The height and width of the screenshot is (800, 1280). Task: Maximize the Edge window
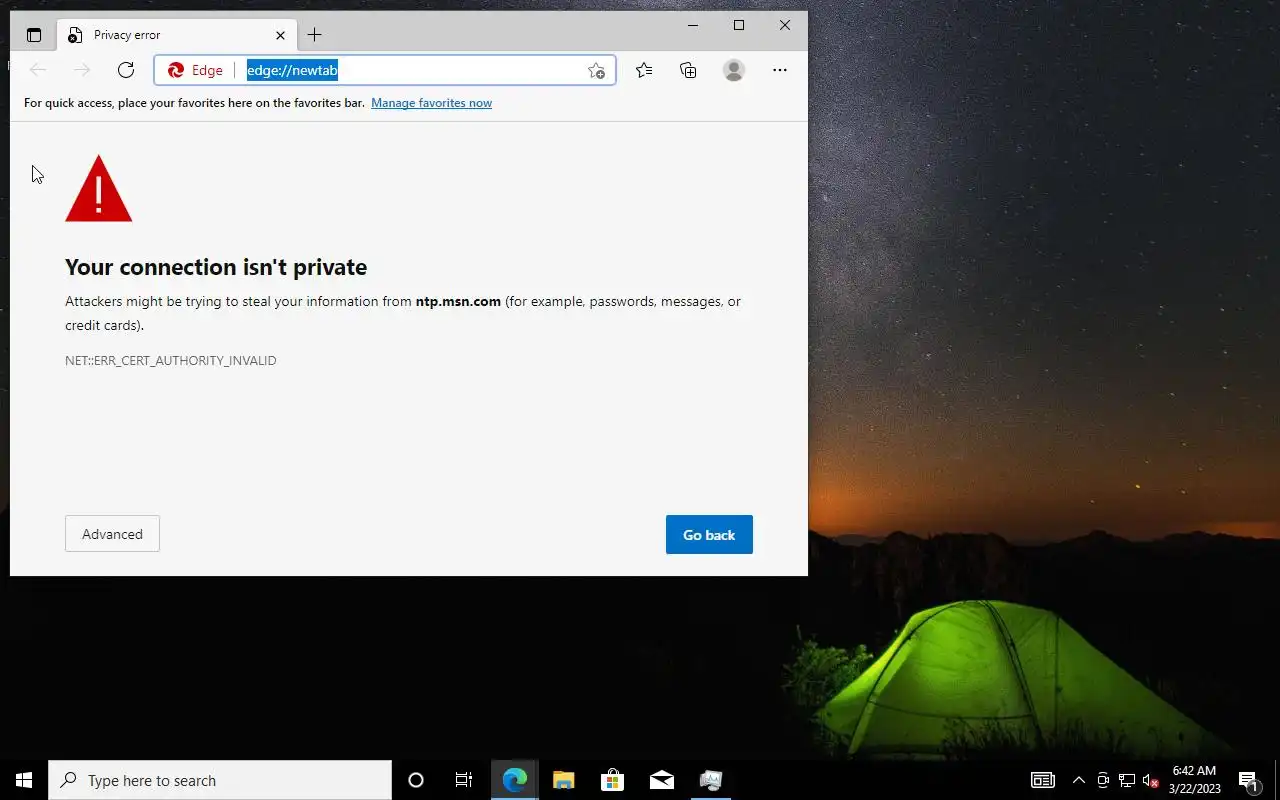pyautogui.click(x=739, y=25)
